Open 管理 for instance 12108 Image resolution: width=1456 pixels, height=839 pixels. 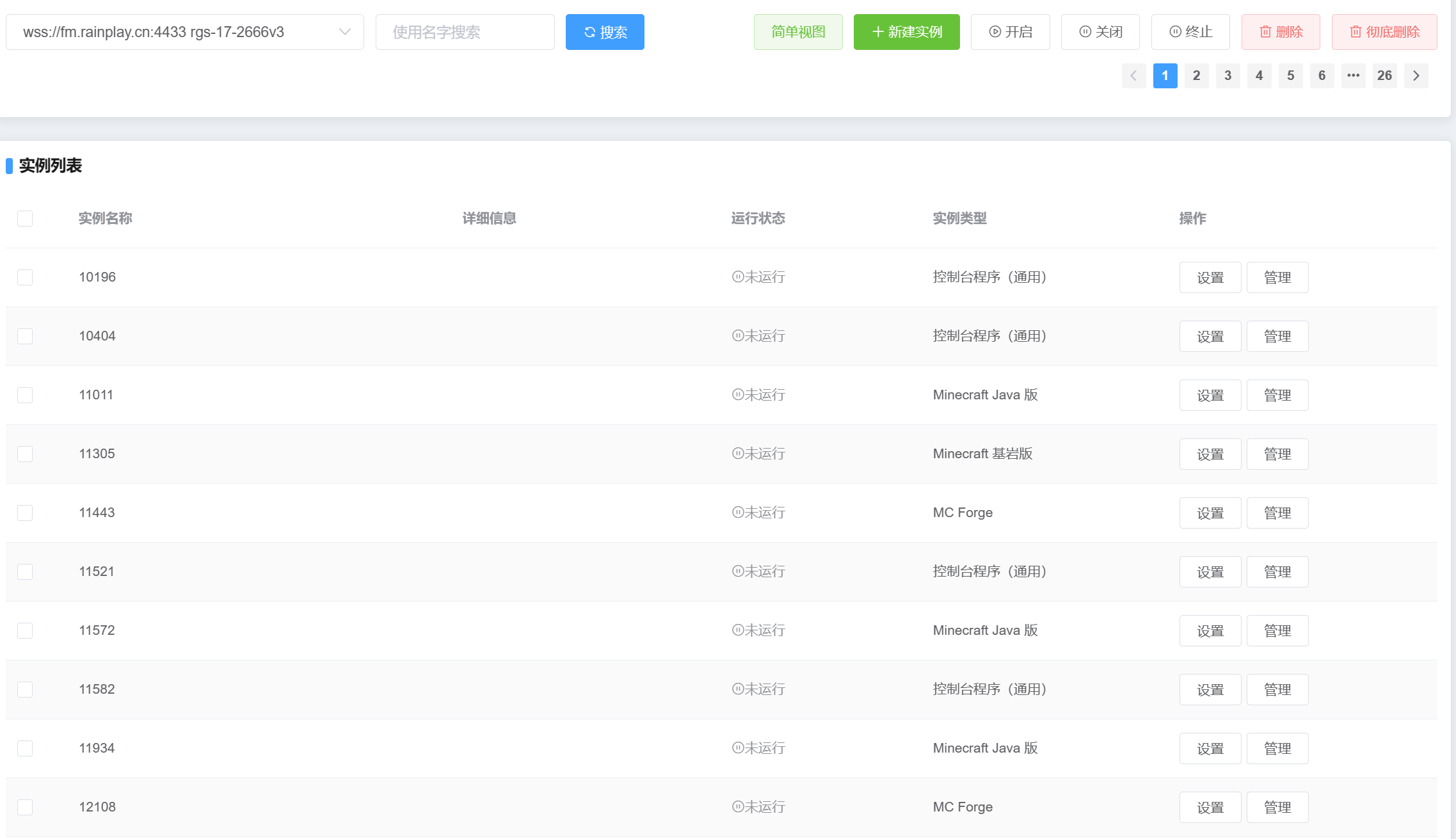(1277, 807)
